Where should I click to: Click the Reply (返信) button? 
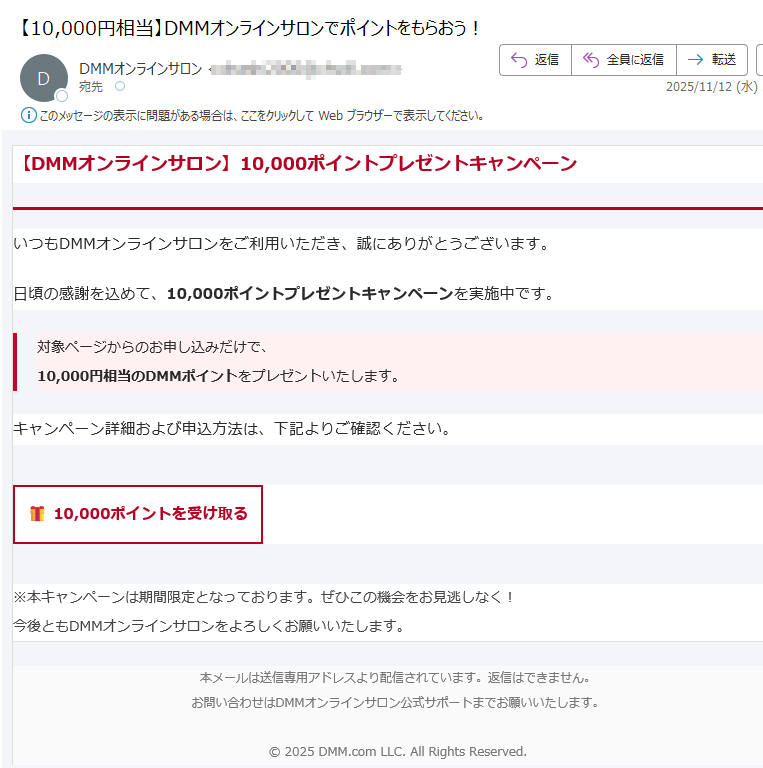[x=535, y=60]
